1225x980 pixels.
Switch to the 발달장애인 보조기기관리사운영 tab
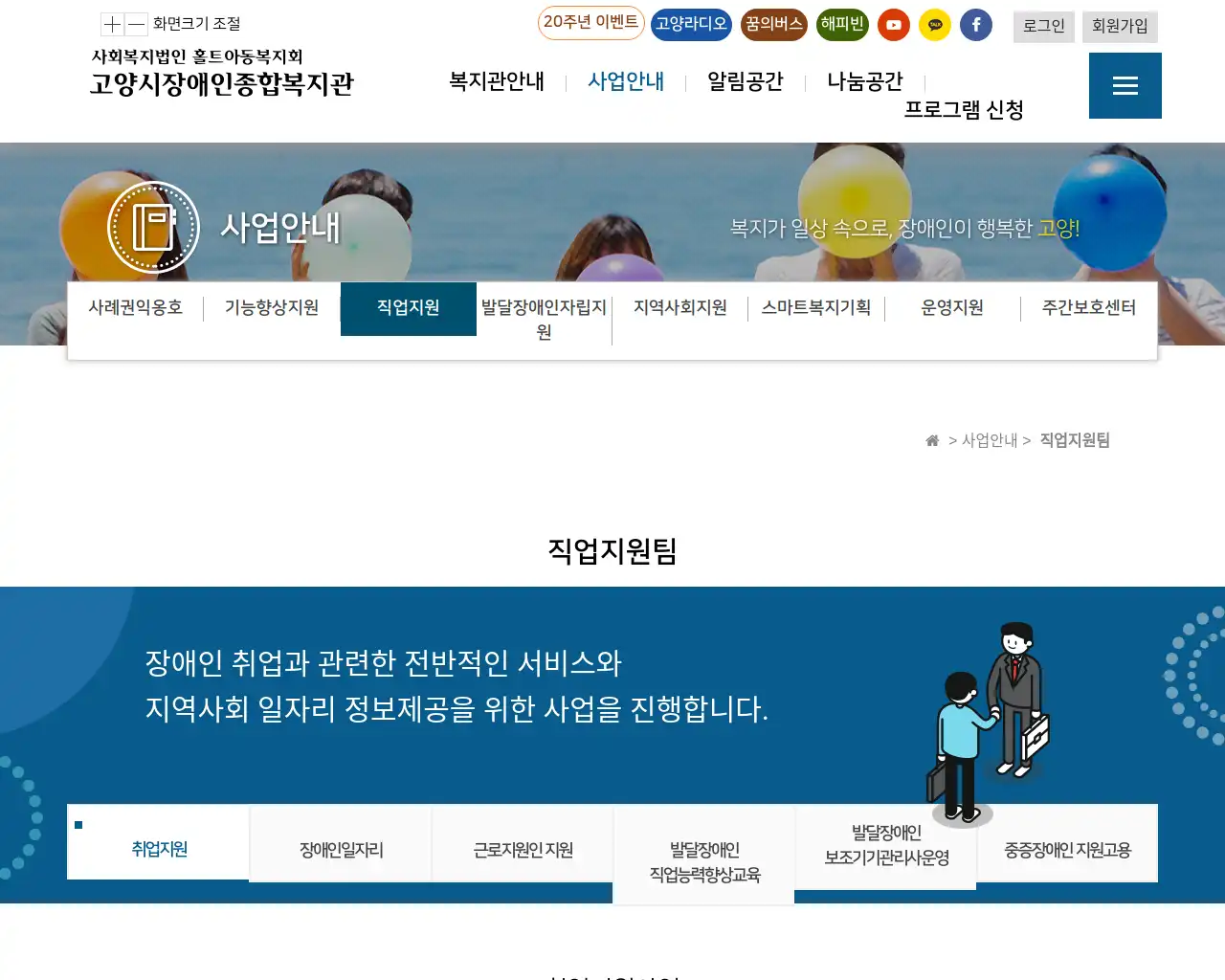click(x=886, y=846)
